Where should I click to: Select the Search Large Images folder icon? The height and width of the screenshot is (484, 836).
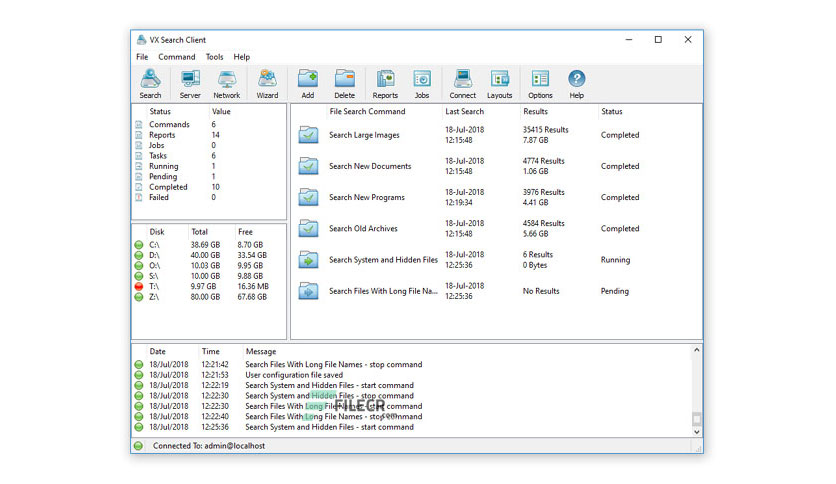click(308, 135)
